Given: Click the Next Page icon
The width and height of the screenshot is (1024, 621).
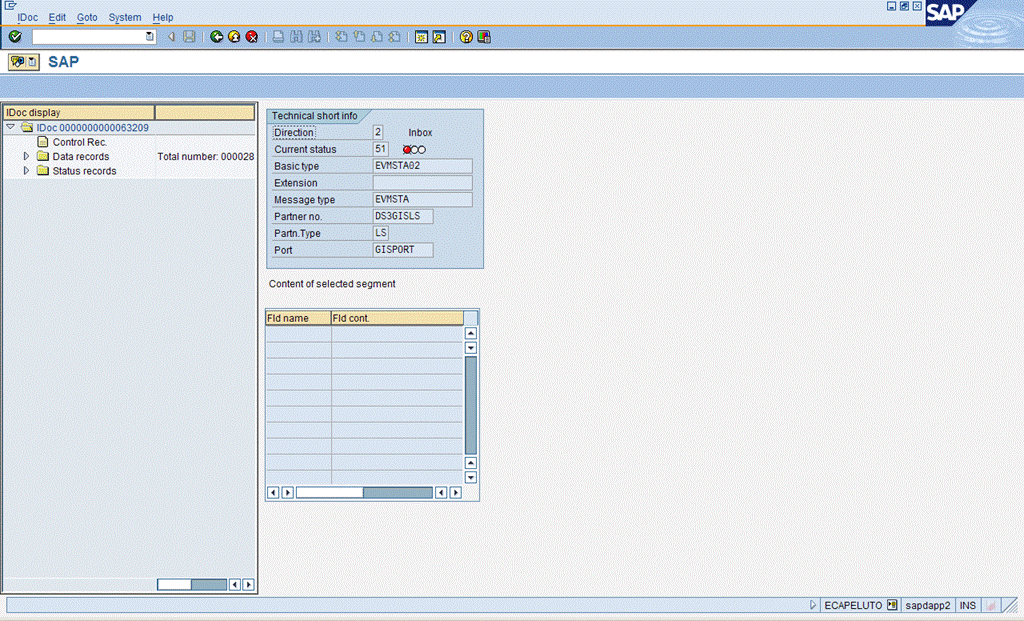Looking at the screenshot, I should (377, 37).
